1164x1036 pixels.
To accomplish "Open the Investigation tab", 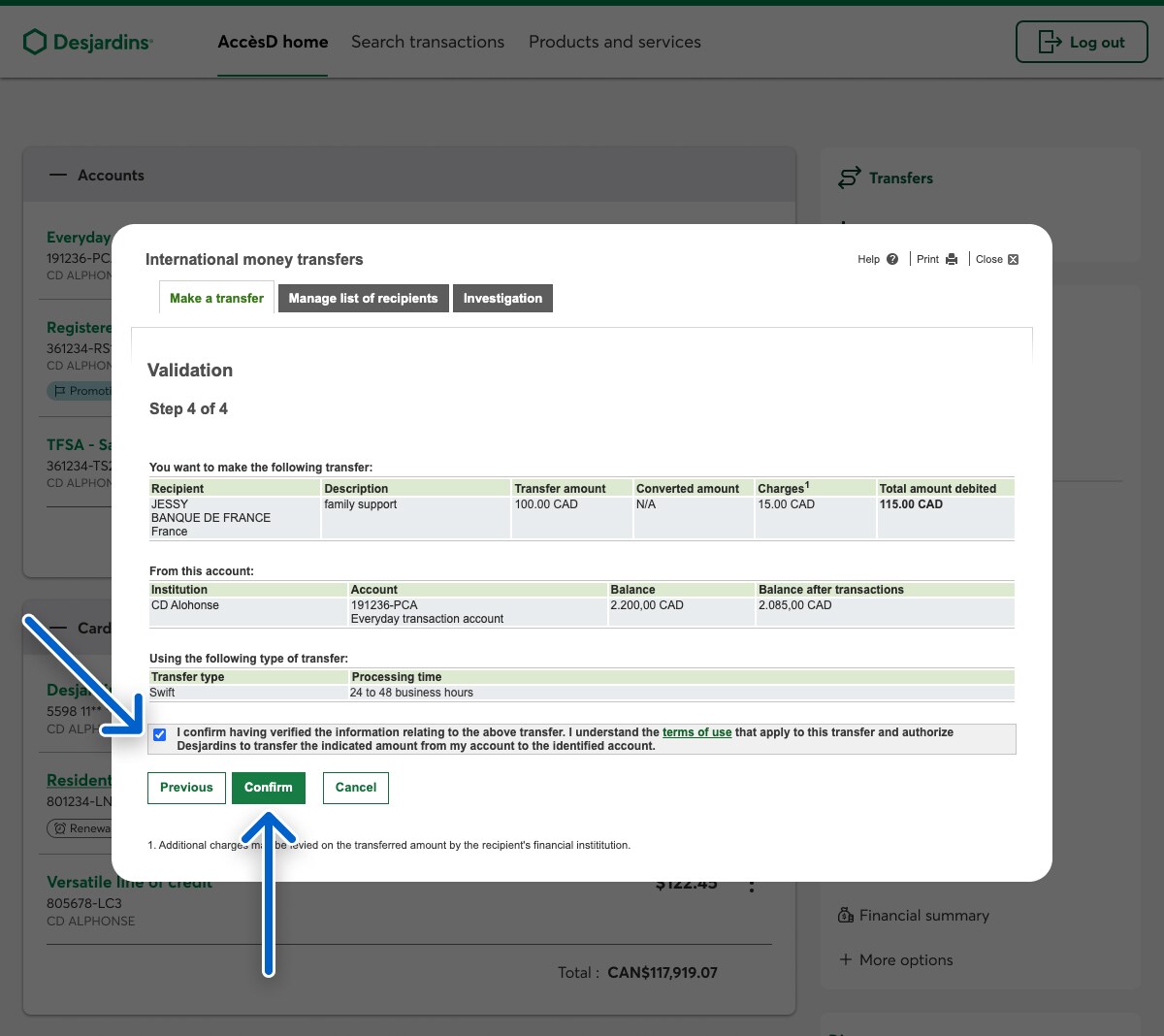I will tap(502, 298).
